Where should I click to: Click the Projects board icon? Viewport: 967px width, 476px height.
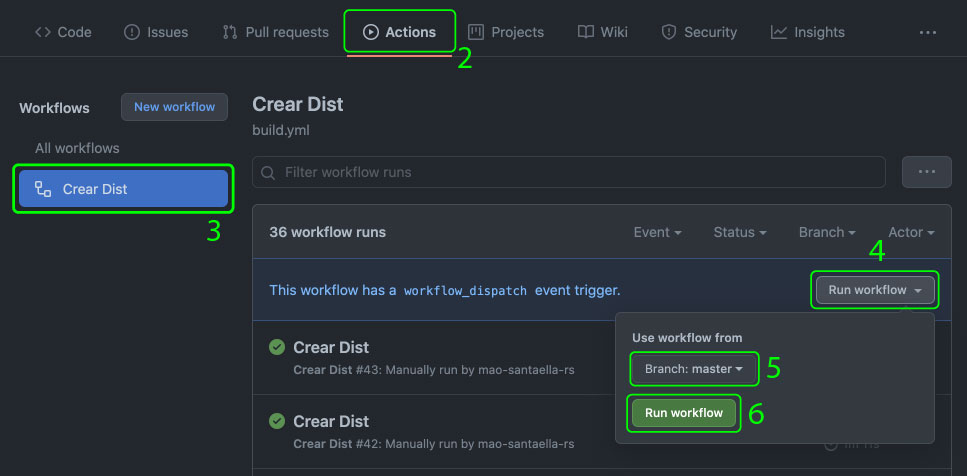475,32
